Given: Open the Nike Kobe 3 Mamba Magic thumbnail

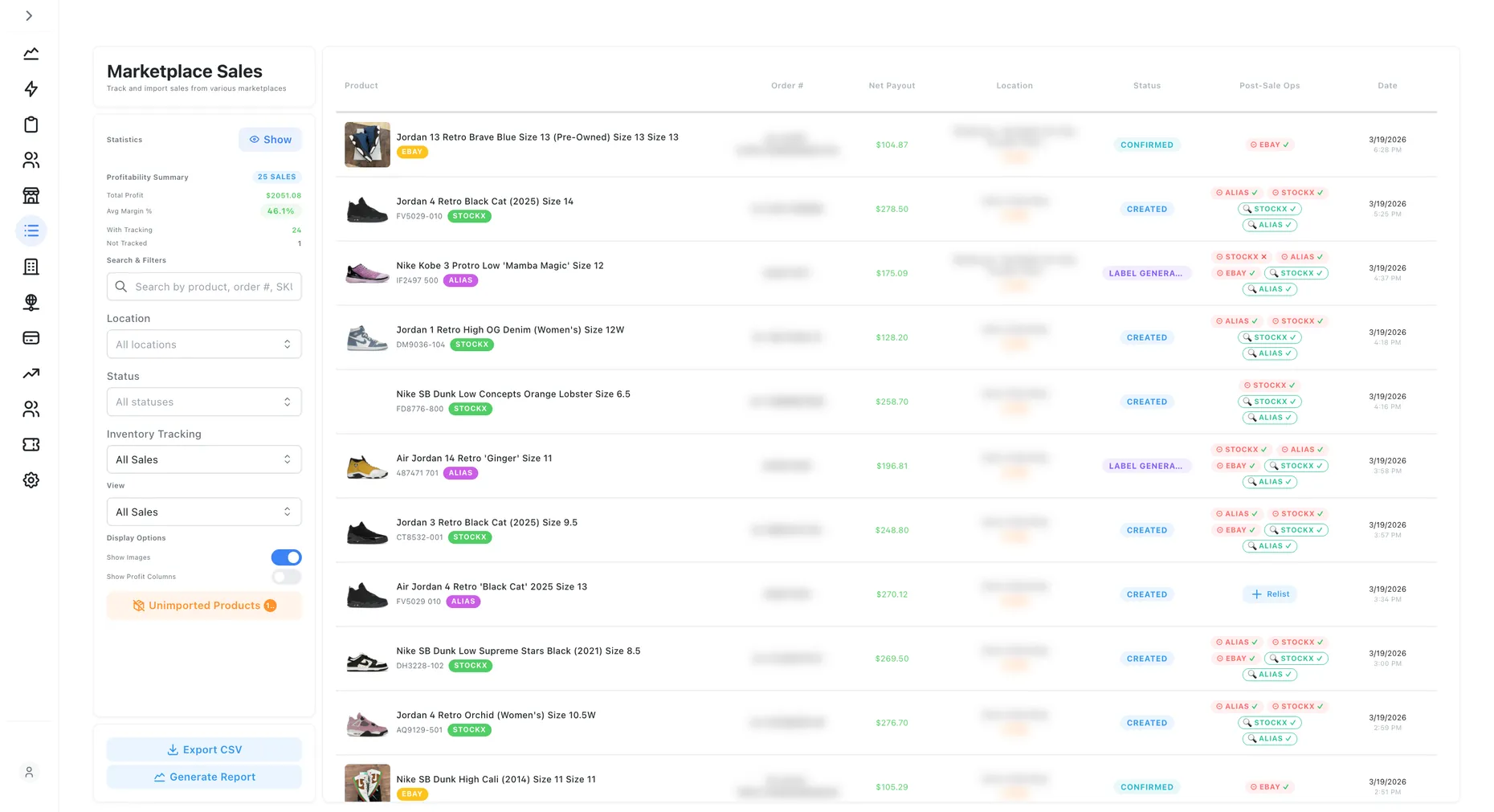Looking at the screenshot, I should coord(367,273).
